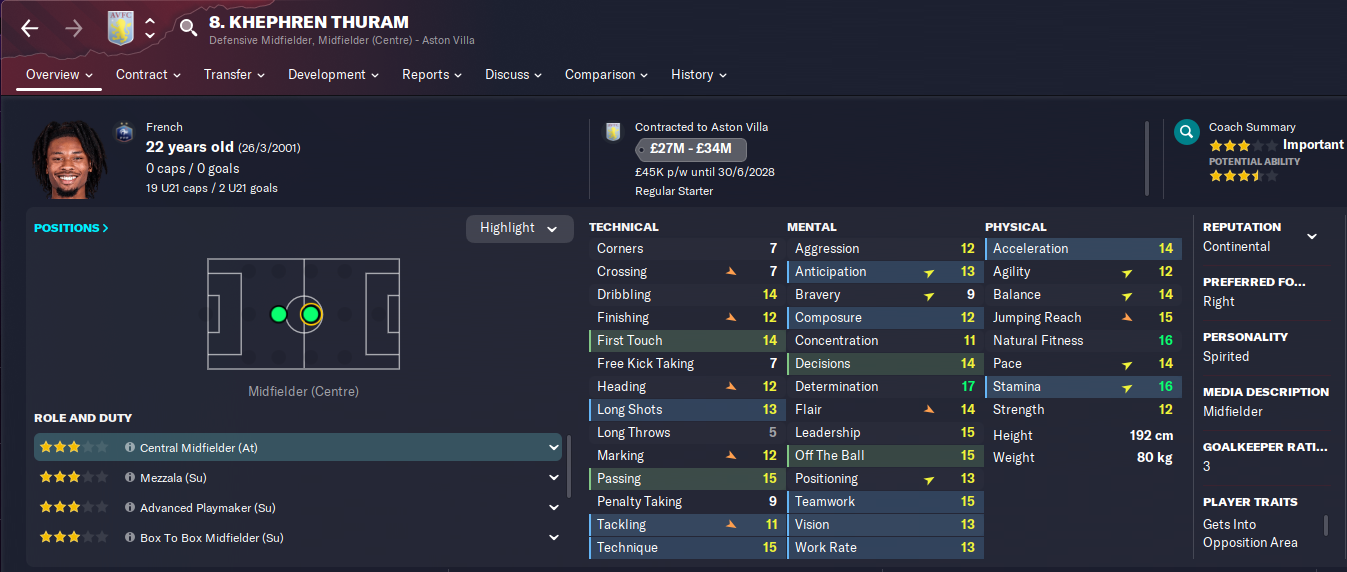
Task: Click info icon beside Mezzala (Su)
Action: pos(130,478)
